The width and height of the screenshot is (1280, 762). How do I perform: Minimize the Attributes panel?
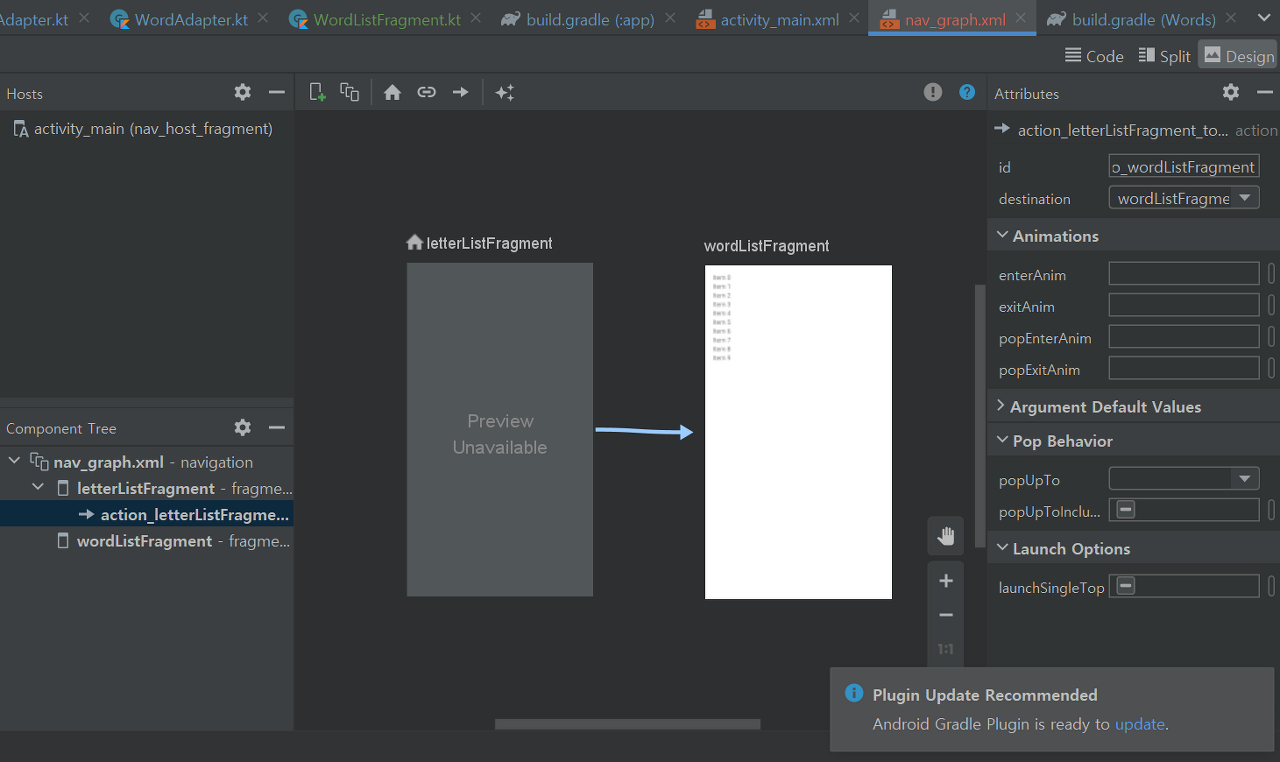click(1264, 92)
